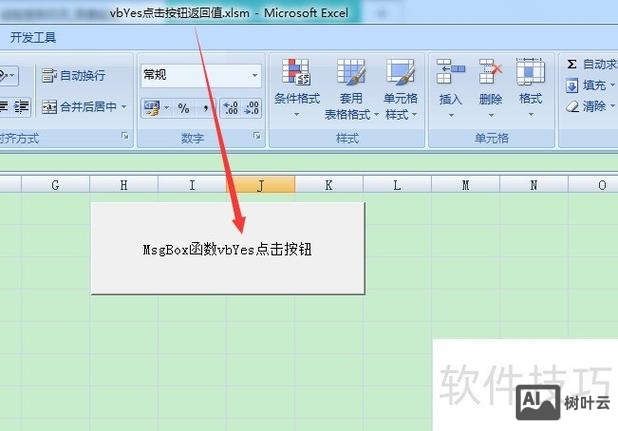Image resolution: width=618 pixels, height=431 pixels.
Task: Open the 开发工具 ribbon tab
Action: coord(33,38)
